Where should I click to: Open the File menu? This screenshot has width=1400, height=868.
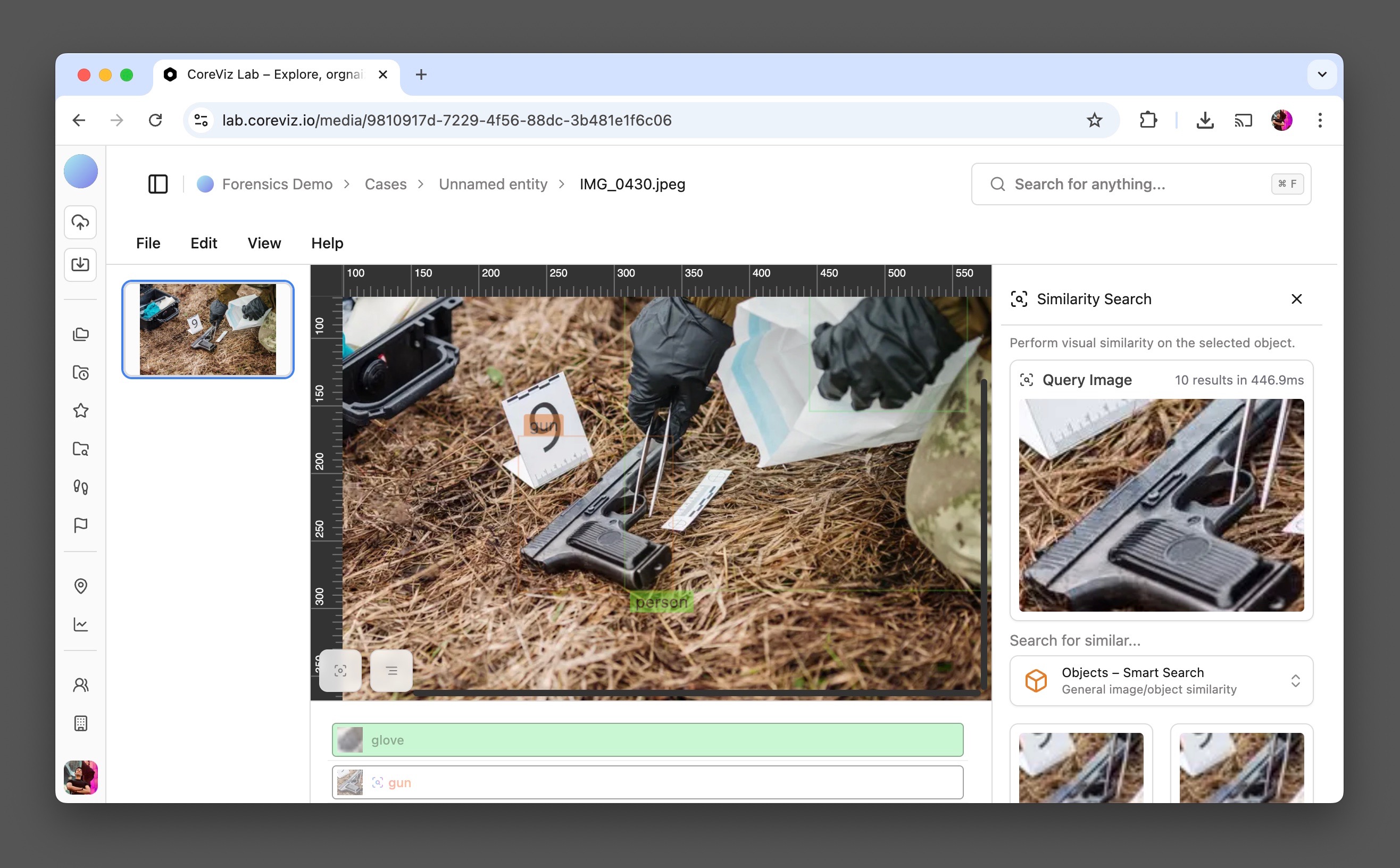coord(148,244)
